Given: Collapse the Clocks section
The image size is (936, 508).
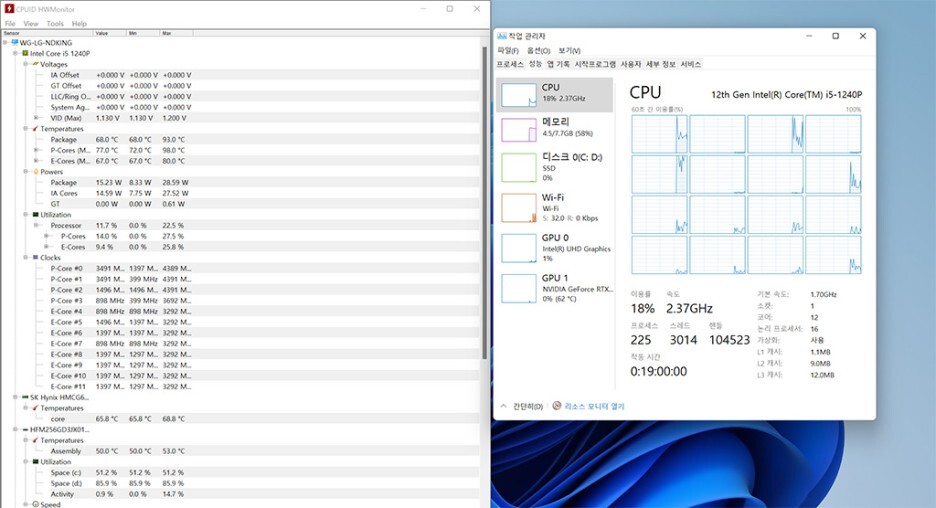Looking at the screenshot, I should (x=26, y=258).
